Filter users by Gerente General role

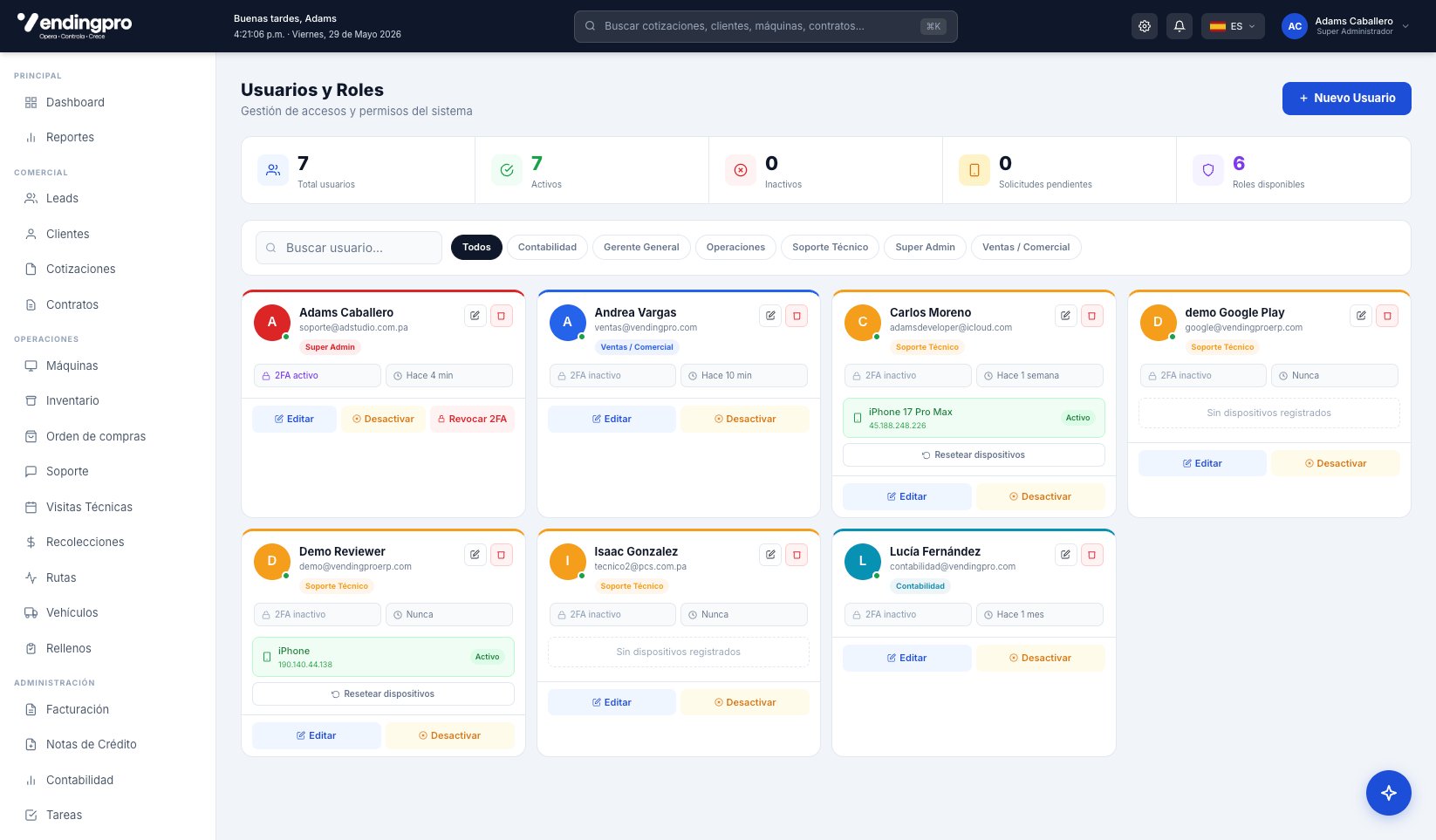coord(641,247)
